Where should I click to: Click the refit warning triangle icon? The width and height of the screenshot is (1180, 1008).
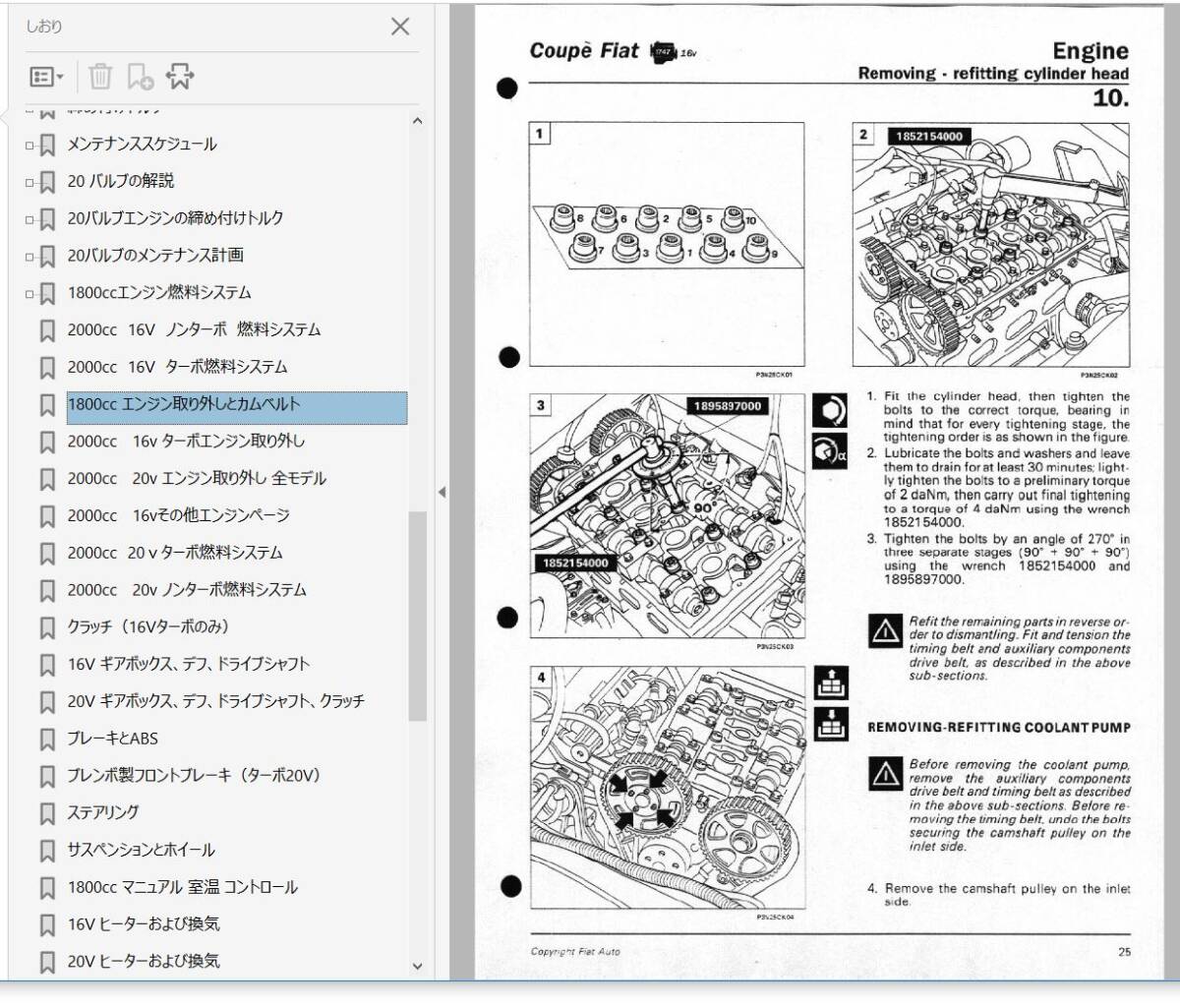pos(885,631)
